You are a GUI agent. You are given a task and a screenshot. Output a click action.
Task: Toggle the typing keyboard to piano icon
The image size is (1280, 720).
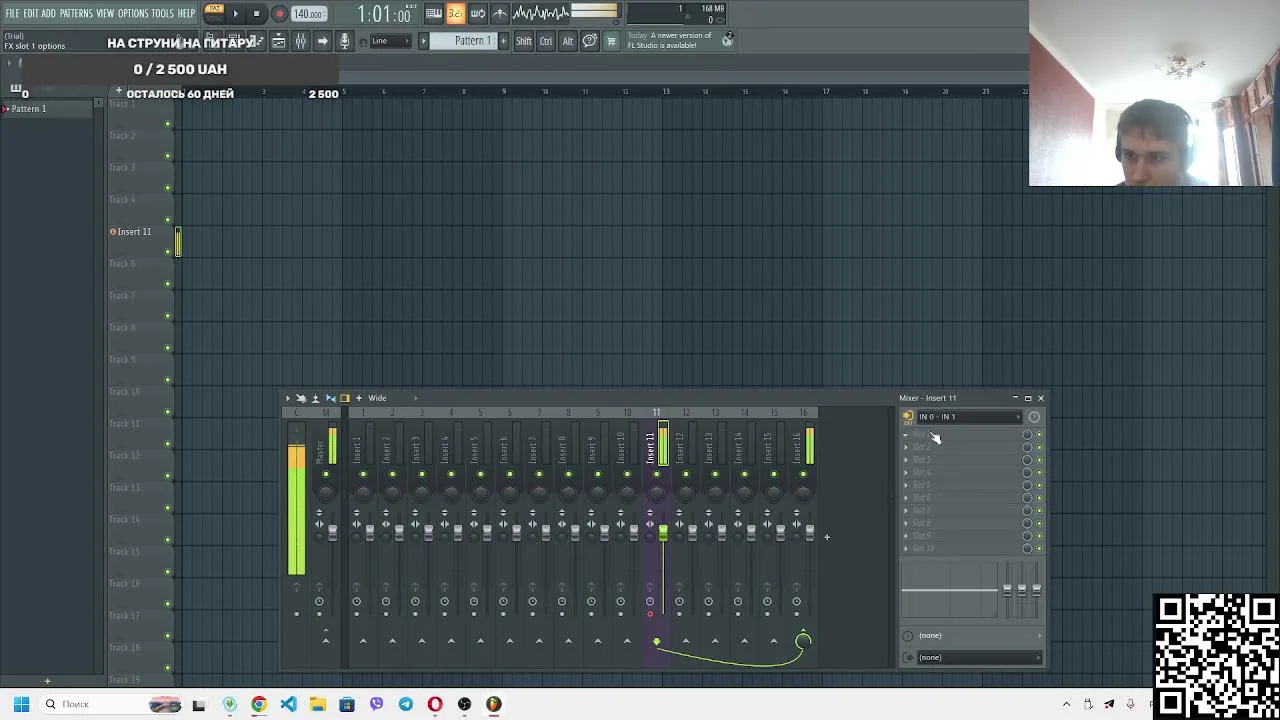(x=434, y=13)
